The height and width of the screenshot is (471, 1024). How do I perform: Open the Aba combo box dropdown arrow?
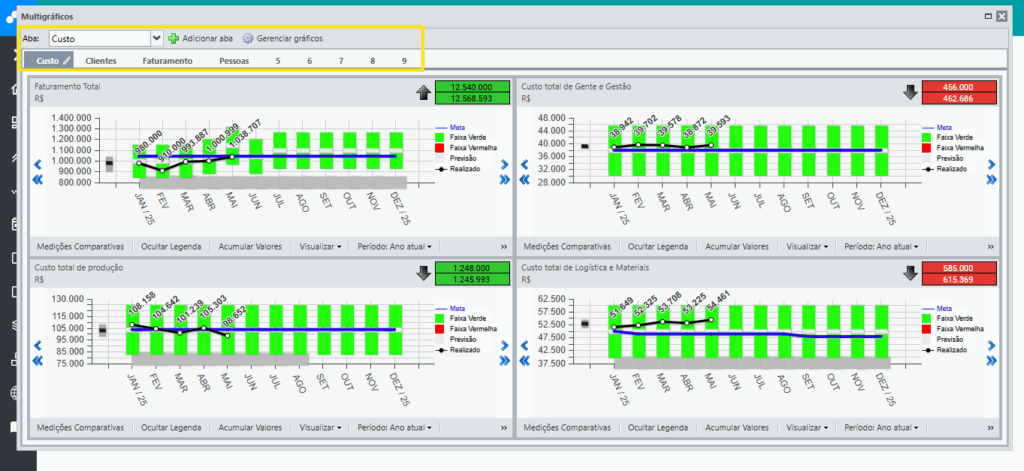[x=157, y=39]
